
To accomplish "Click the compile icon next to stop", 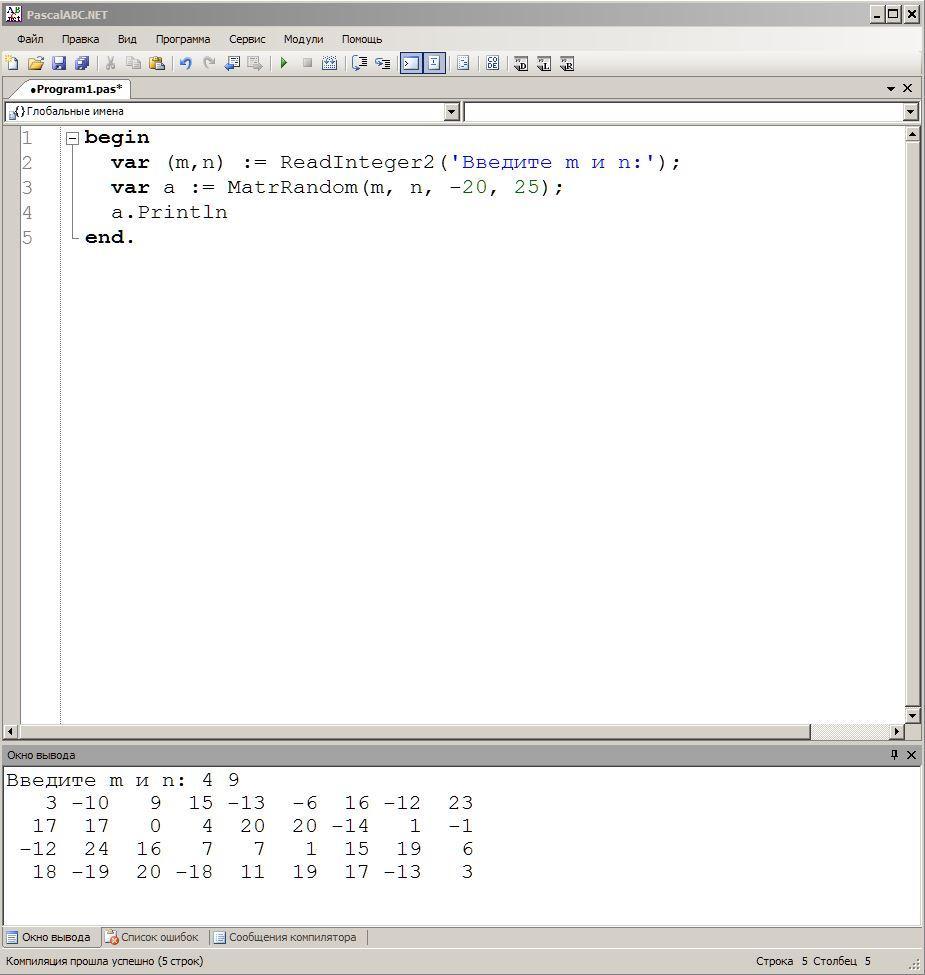I will point(330,63).
